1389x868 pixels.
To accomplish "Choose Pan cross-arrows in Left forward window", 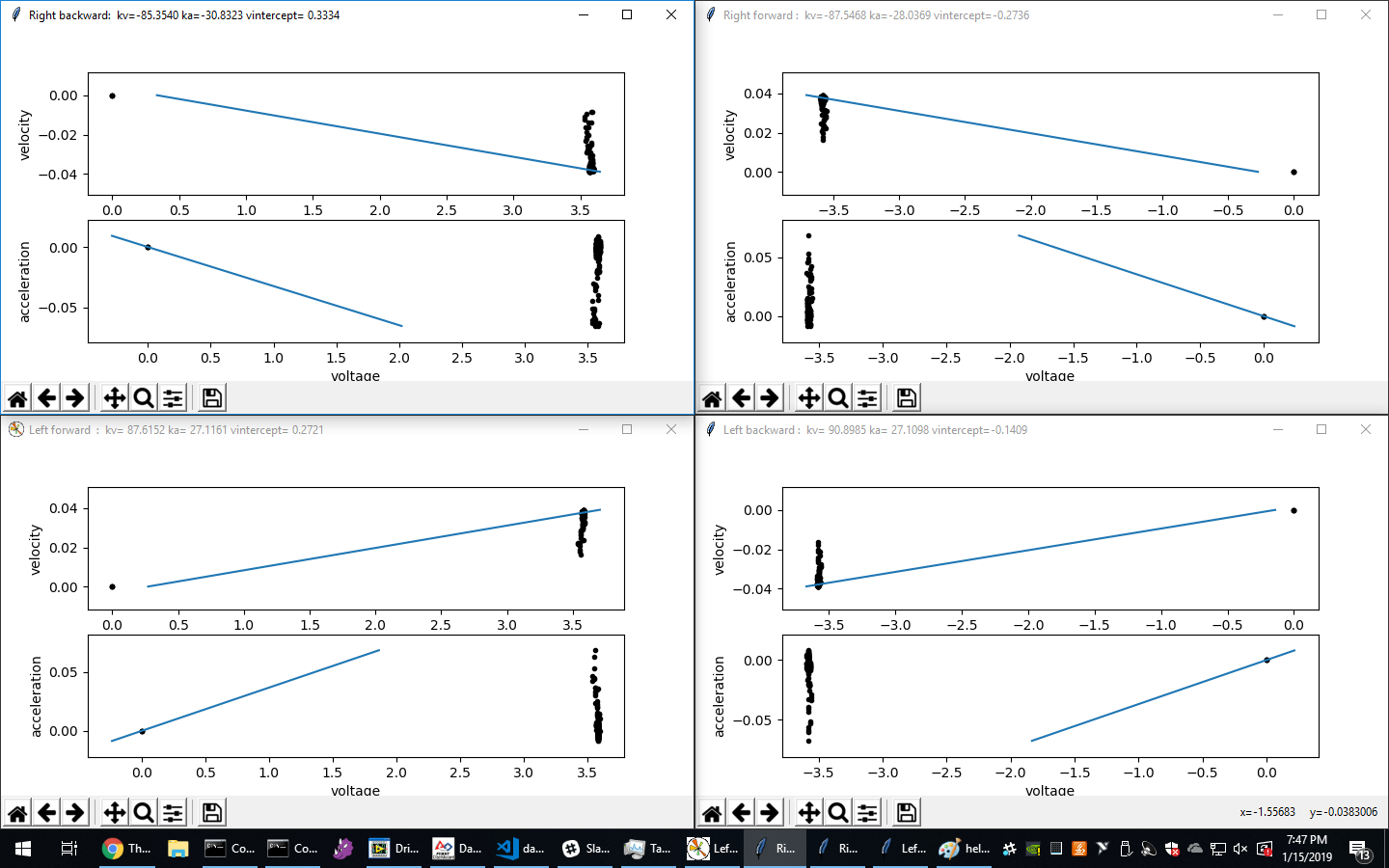I will tap(115, 813).
